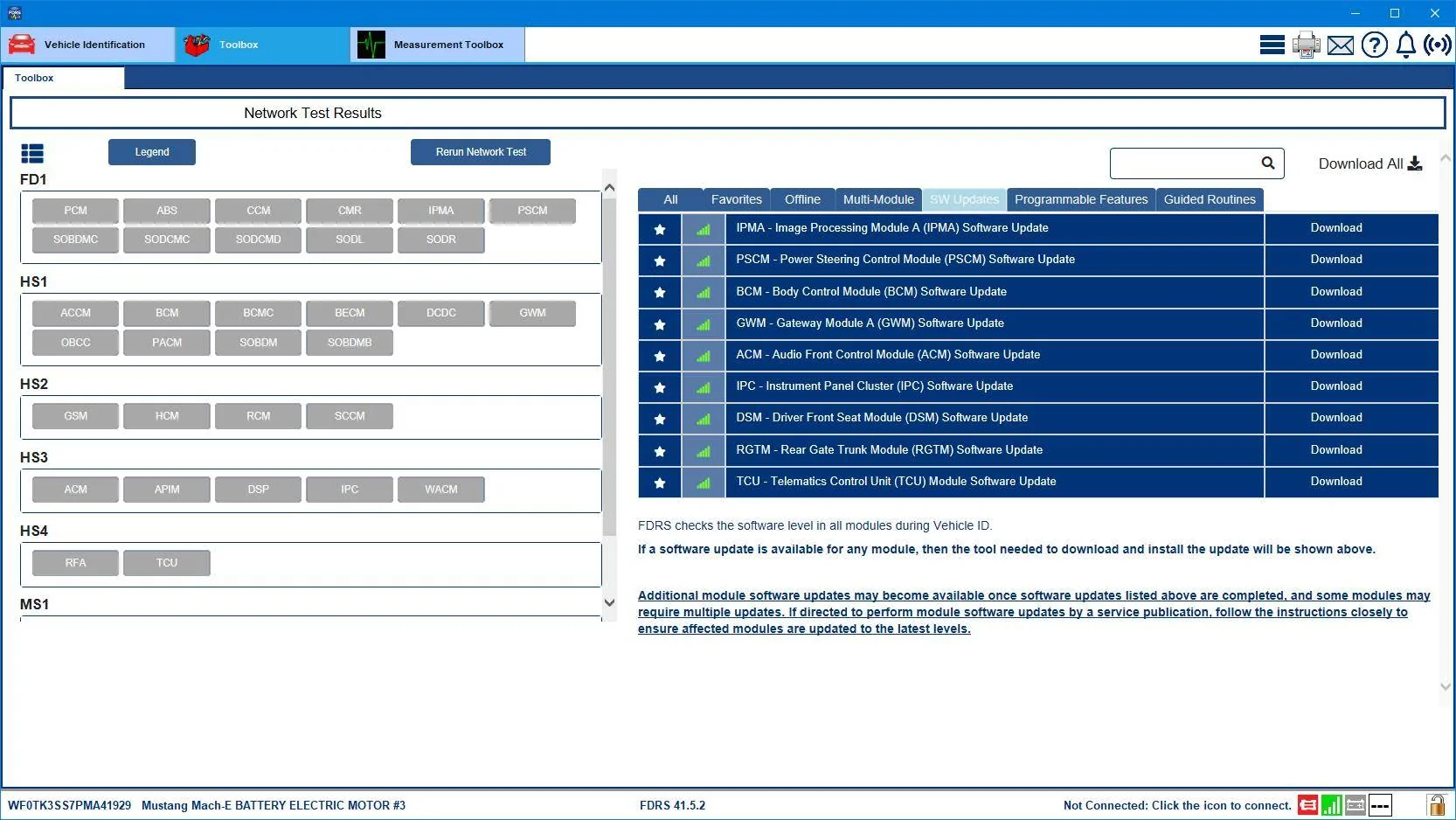Click the gray battery icon in status bar
The image size is (1456, 820).
[x=1355, y=805]
